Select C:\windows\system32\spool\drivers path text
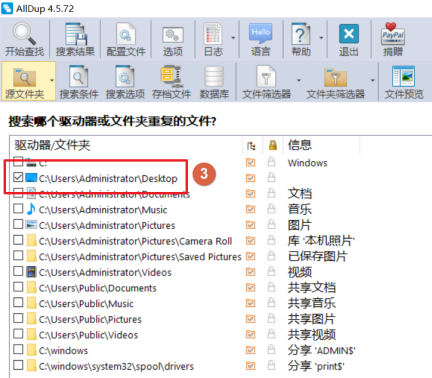The height and width of the screenshot is (378, 432). point(116,367)
